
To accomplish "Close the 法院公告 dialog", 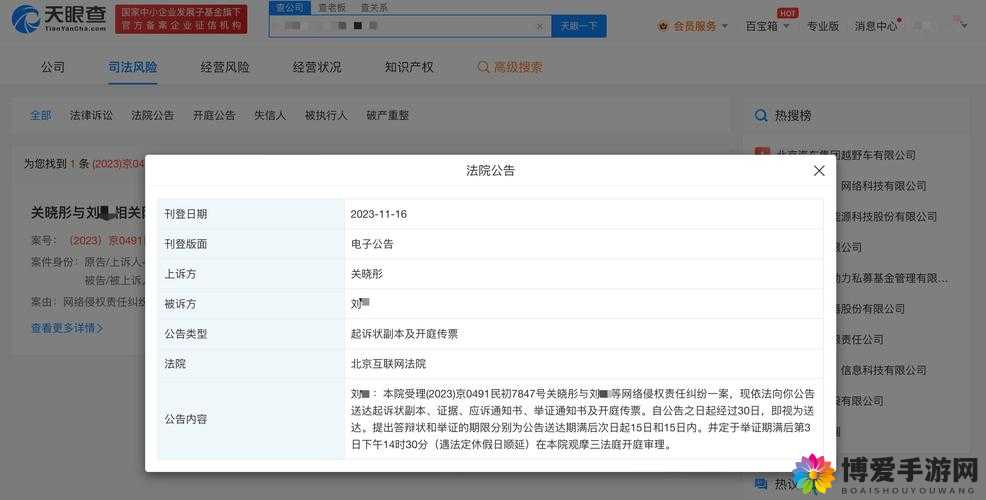I will point(819,170).
